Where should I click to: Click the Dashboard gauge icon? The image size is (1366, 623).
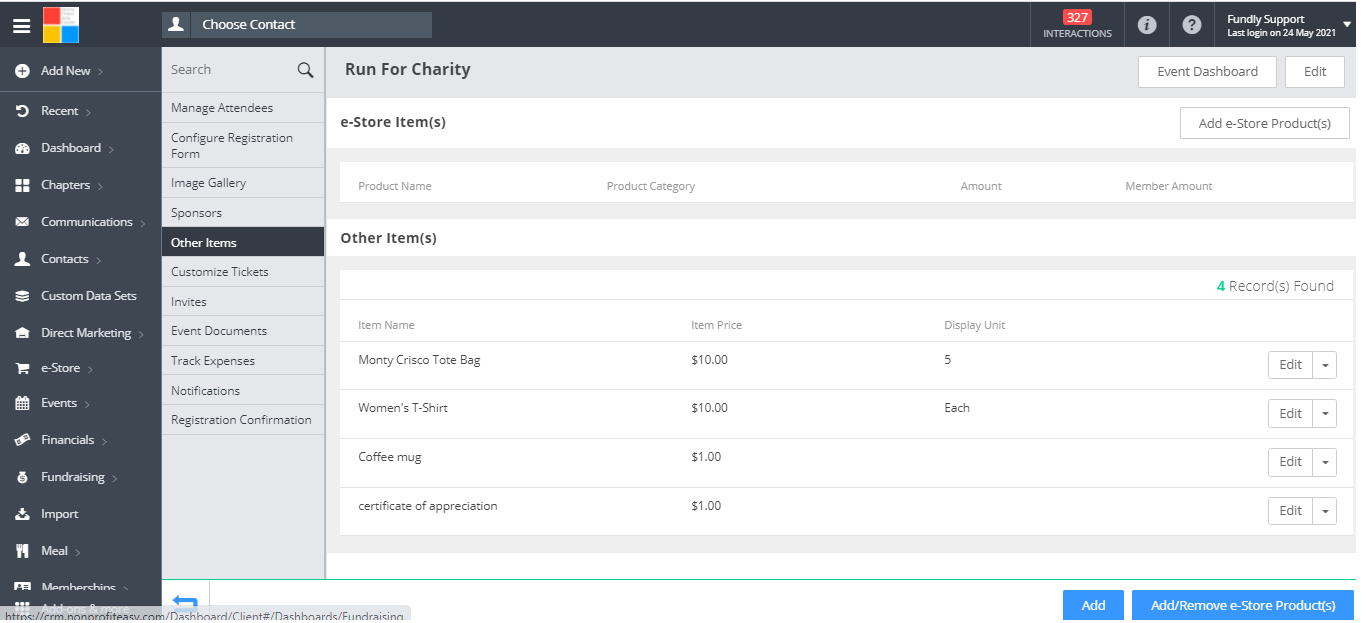(x=22, y=148)
